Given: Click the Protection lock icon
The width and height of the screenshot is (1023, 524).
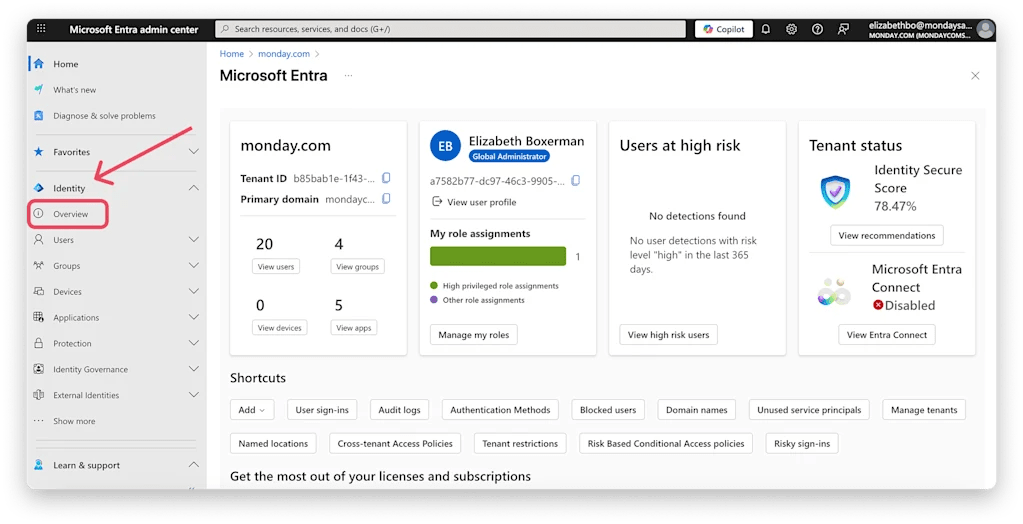Looking at the screenshot, I should [x=38, y=343].
